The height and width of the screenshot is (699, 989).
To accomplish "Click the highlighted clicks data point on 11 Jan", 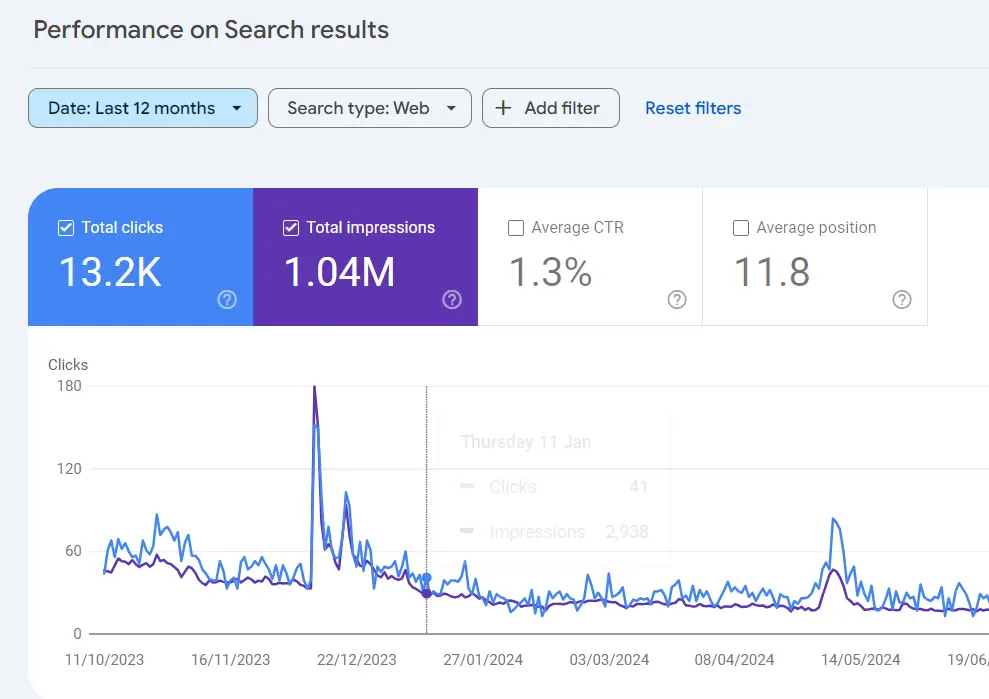I will 426,578.
